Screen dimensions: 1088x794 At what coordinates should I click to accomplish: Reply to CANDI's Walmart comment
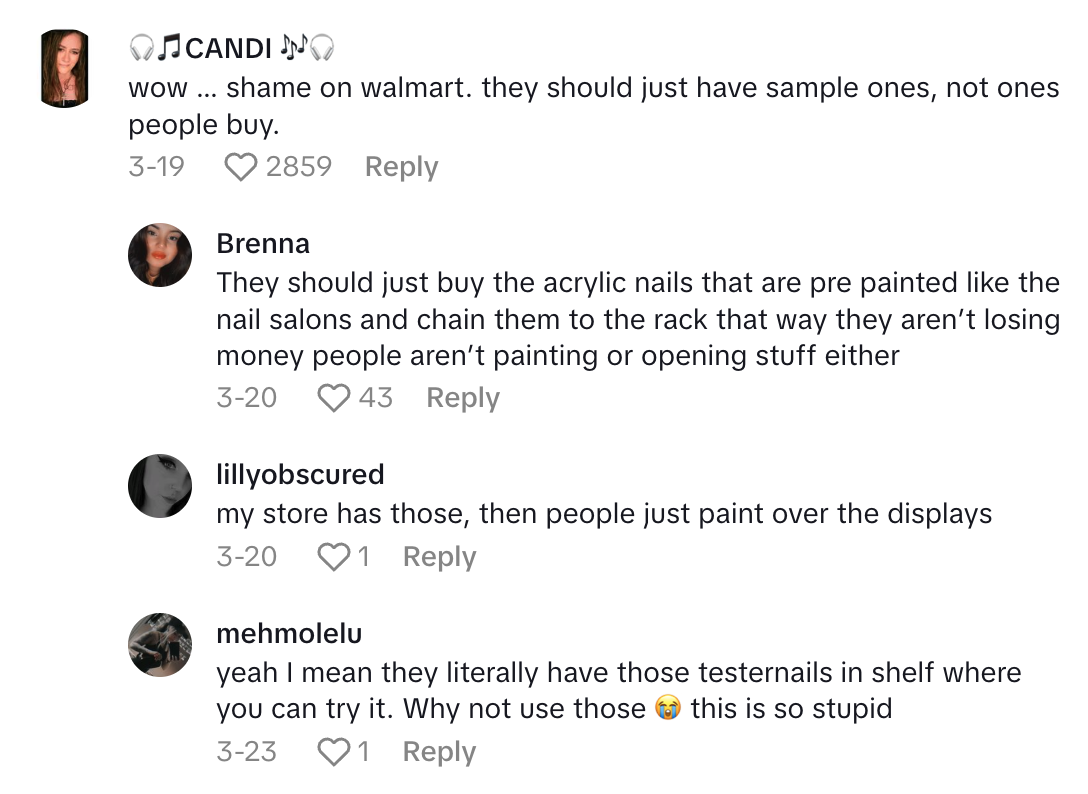click(401, 167)
